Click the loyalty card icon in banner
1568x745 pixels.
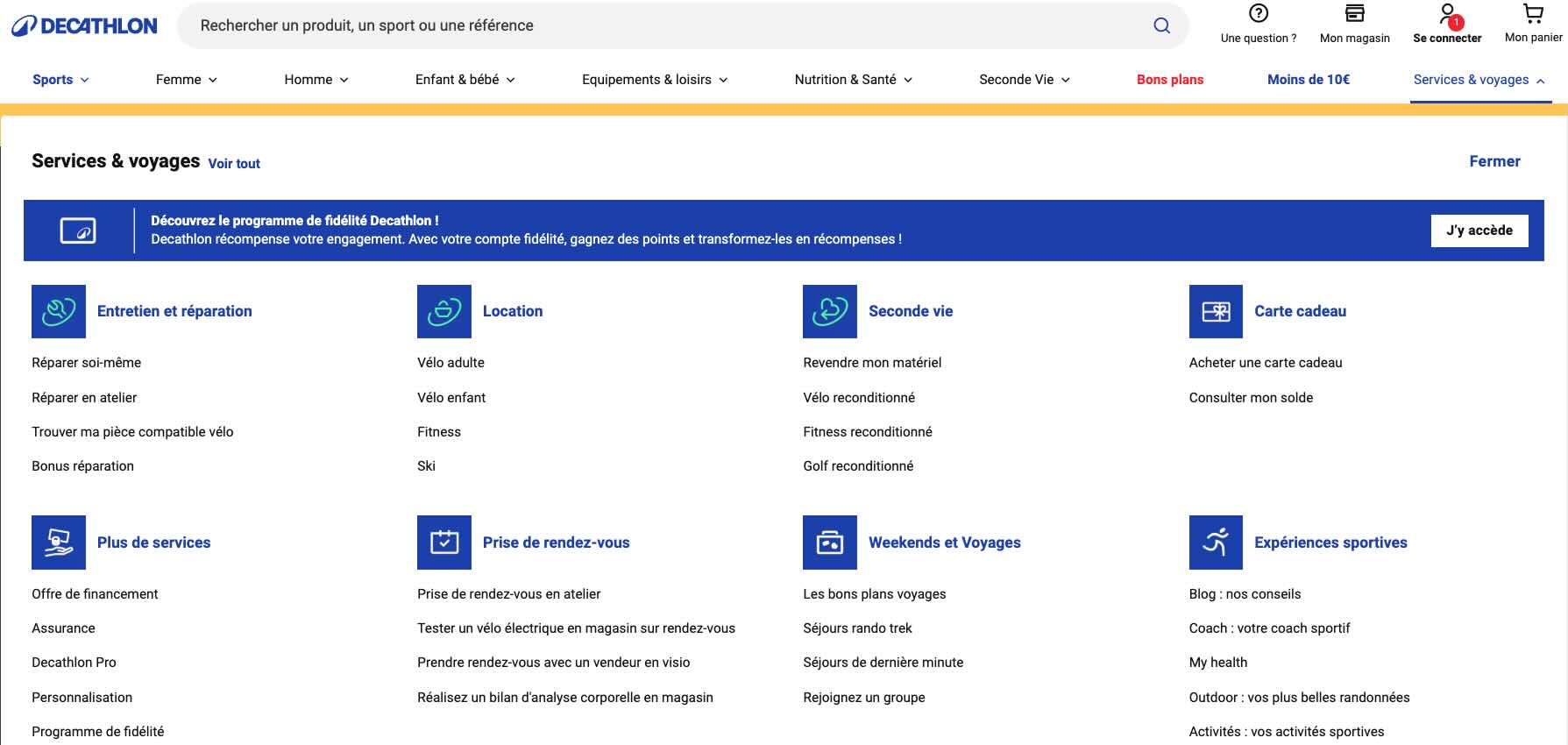[x=78, y=231]
